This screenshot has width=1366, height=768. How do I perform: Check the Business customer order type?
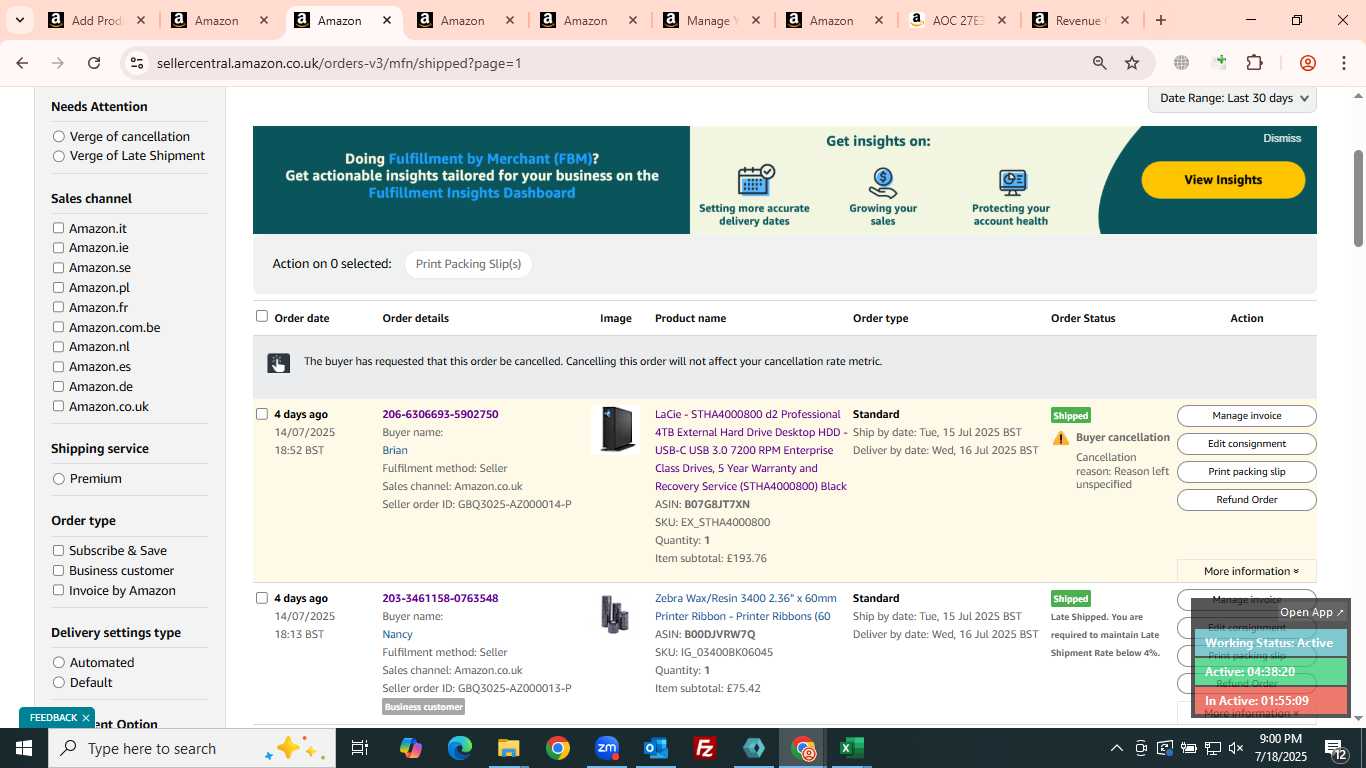[59, 571]
